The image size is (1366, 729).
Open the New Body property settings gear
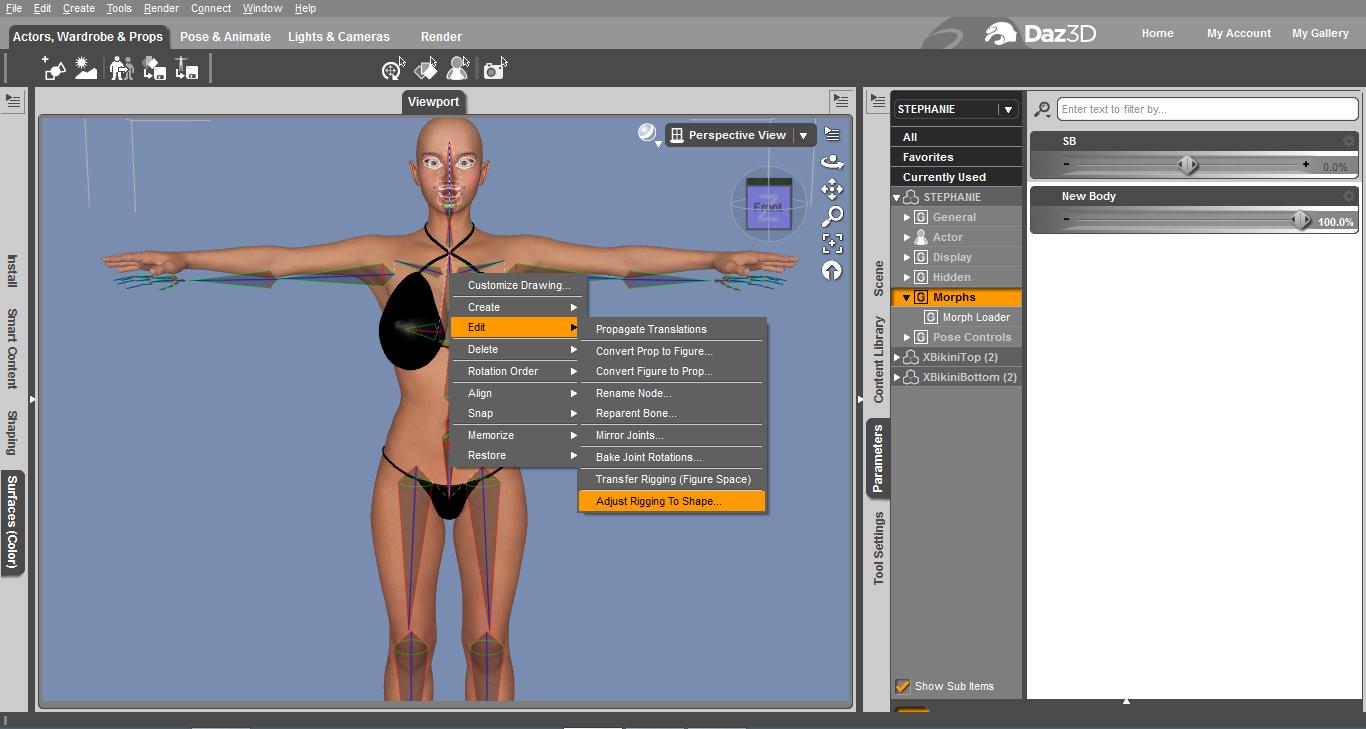click(1349, 196)
